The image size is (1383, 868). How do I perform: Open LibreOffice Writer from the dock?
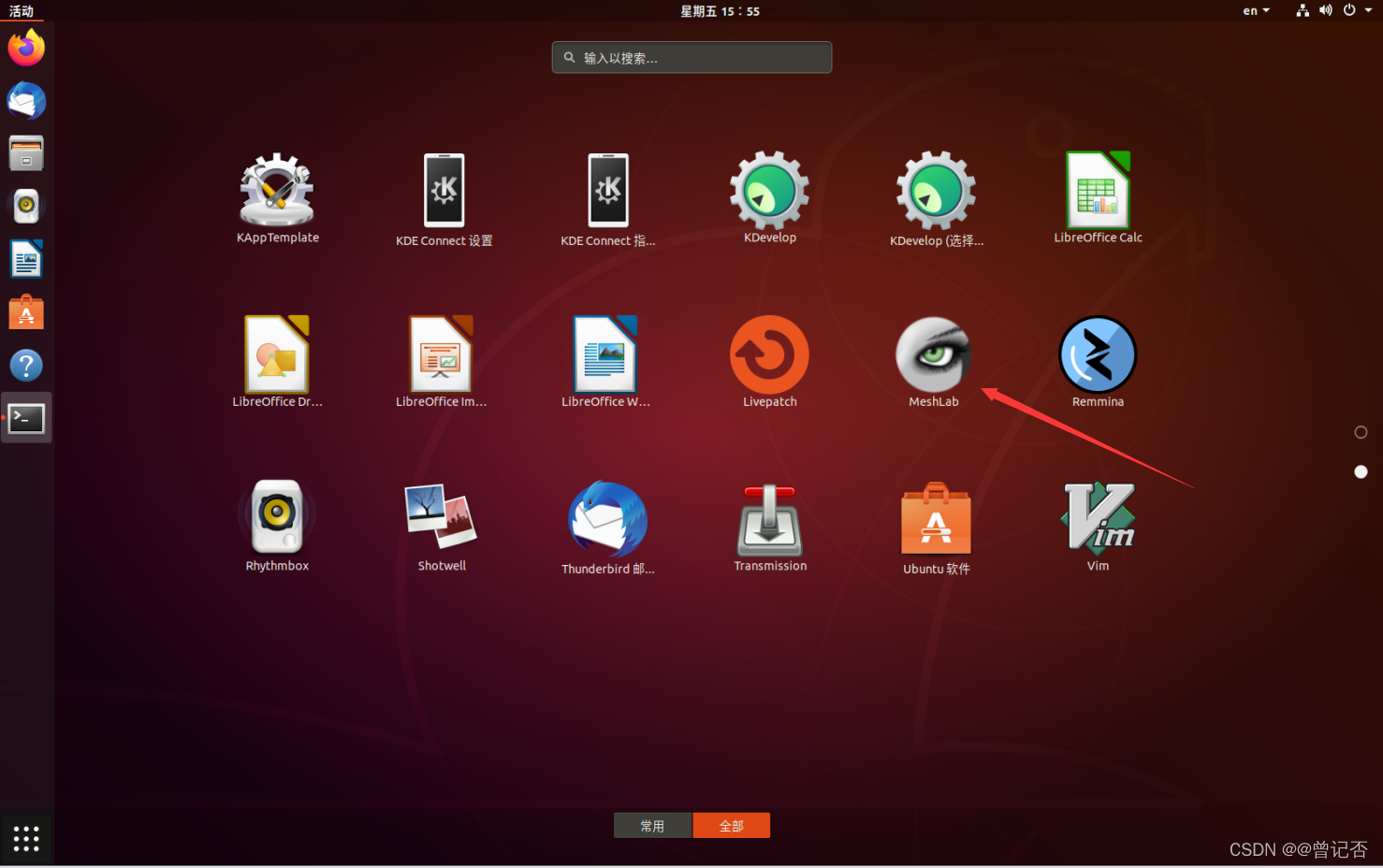point(26,259)
